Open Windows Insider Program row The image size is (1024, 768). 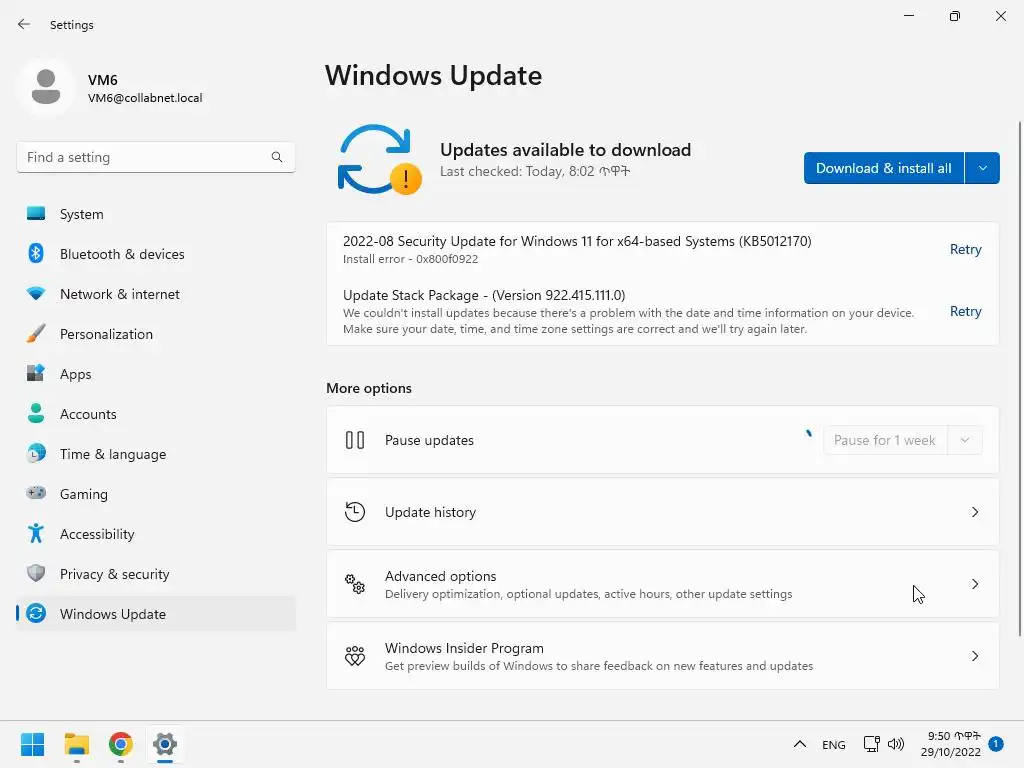point(662,656)
